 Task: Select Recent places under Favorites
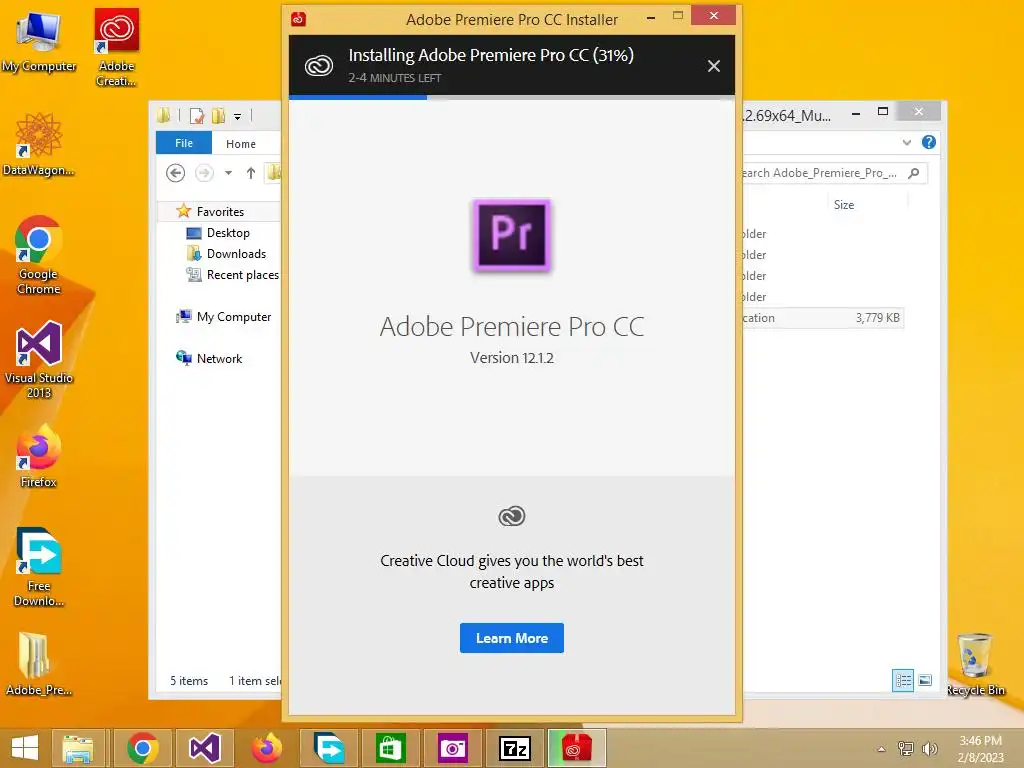point(242,275)
